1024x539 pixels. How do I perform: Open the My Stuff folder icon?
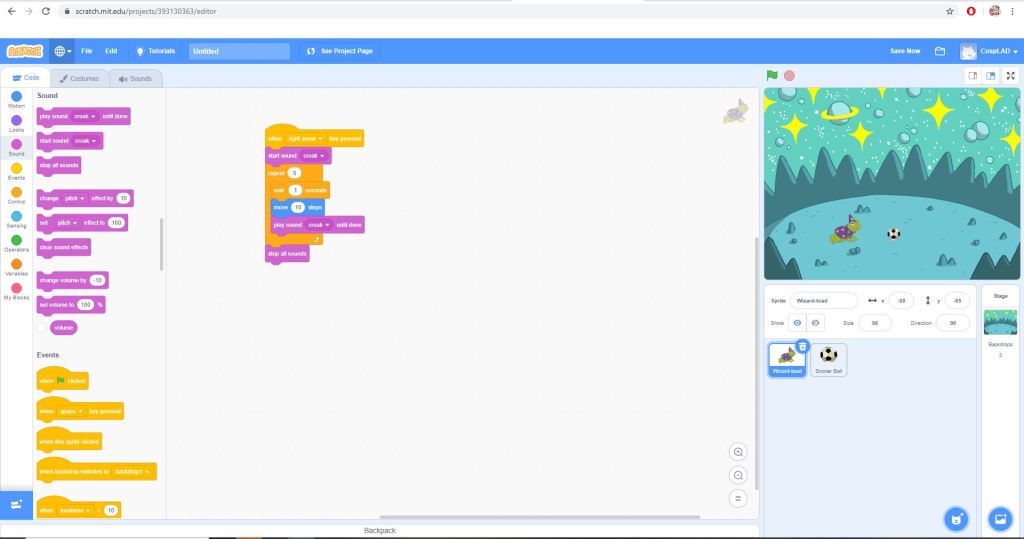[x=940, y=51]
